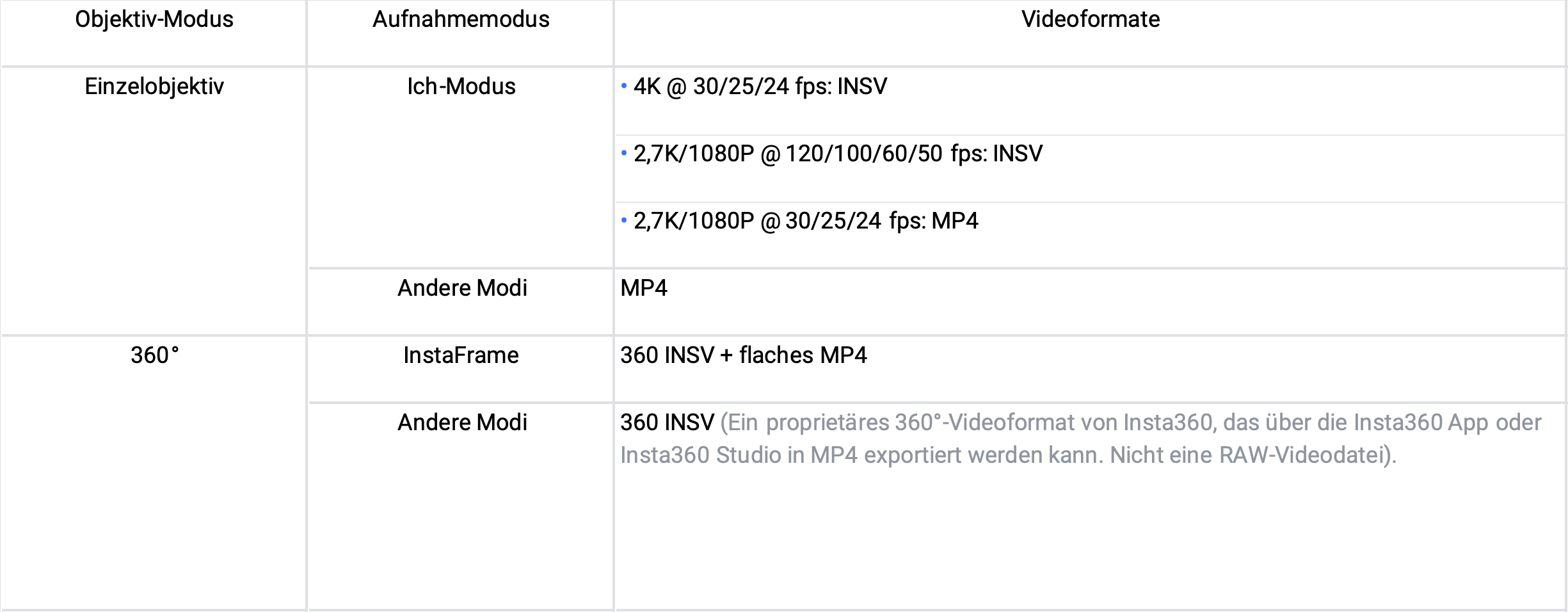Click Andere Modi in the 360° section
Image resolution: width=1568 pixels, height=612 pixels.
click(462, 423)
